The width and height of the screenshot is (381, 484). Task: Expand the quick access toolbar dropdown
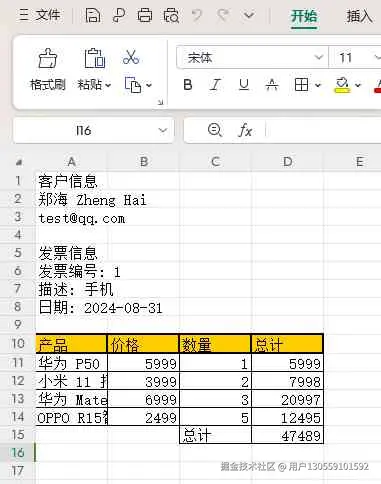pyautogui.click(x=249, y=15)
